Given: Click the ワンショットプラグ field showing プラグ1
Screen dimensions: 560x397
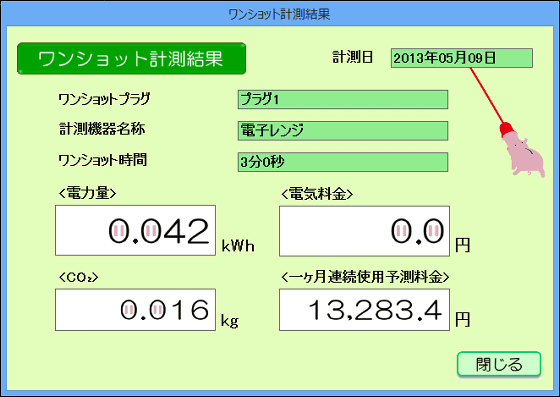Looking at the screenshot, I should click(x=343, y=99).
